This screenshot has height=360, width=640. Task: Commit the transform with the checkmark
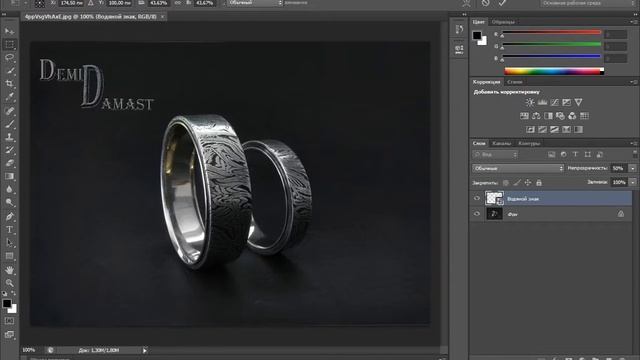click(x=502, y=3)
